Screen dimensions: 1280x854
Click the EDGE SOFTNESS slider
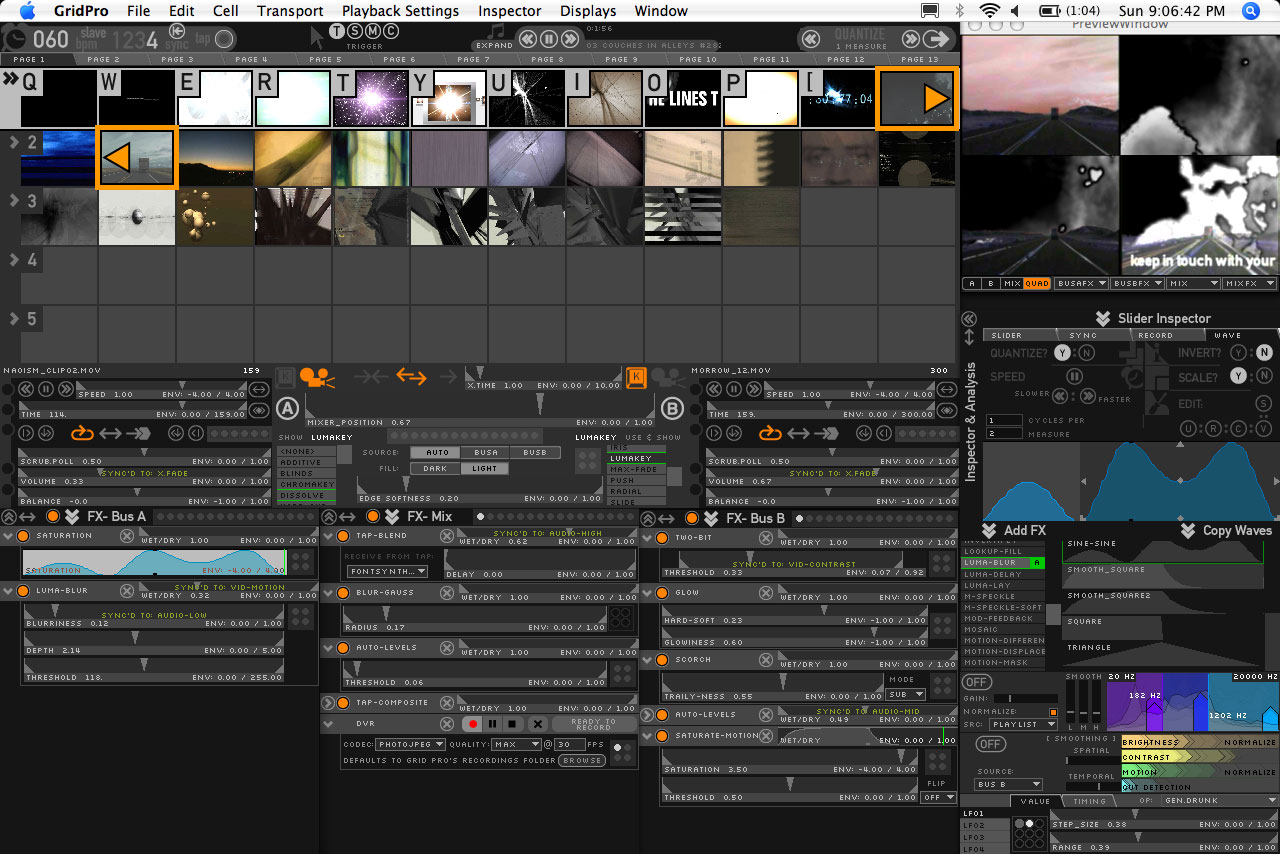pos(480,491)
